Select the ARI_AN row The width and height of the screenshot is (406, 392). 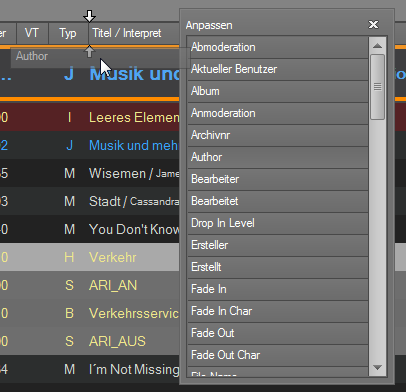[x=90, y=285]
